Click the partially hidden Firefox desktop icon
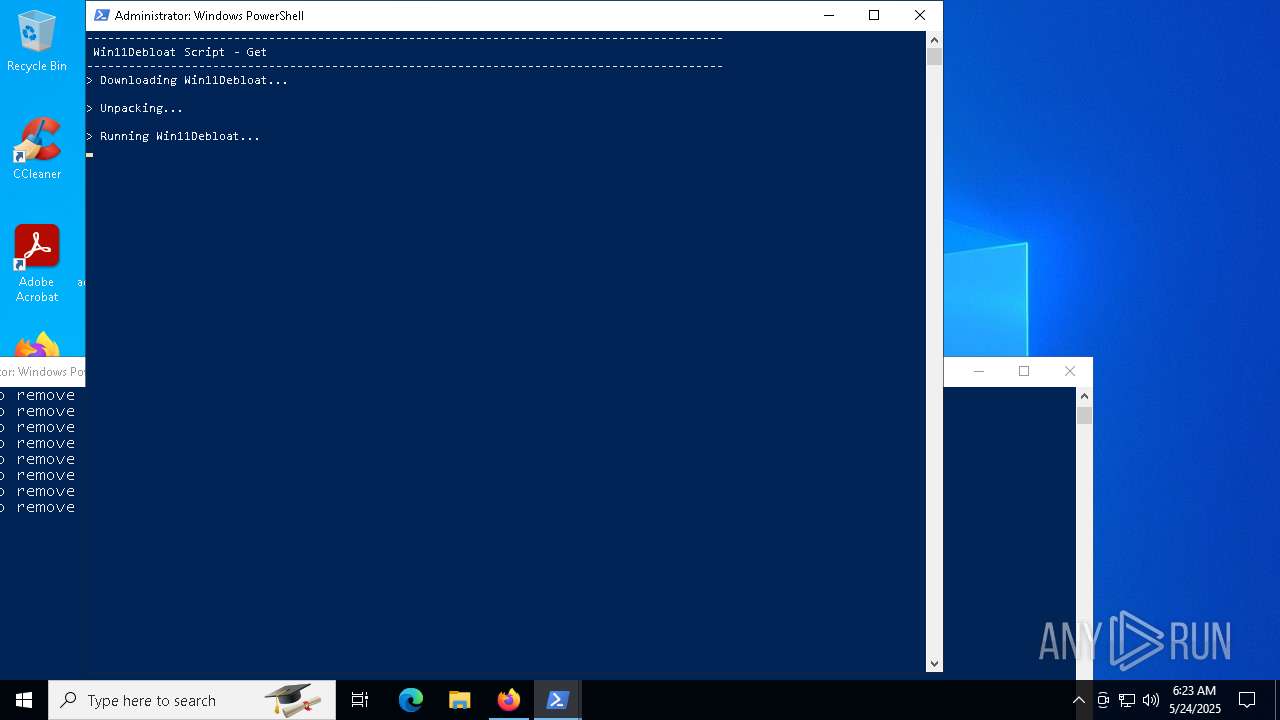The image size is (1280, 720). point(37,346)
